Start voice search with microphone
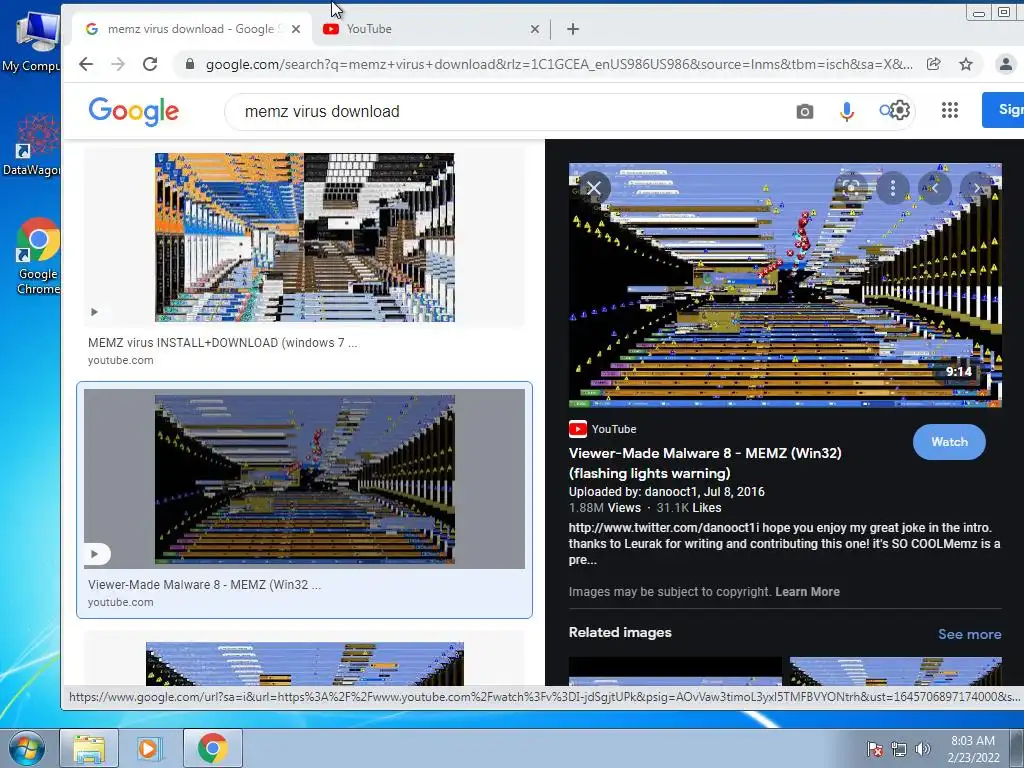The width and height of the screenshot is (1024, 768). point(846,112)
